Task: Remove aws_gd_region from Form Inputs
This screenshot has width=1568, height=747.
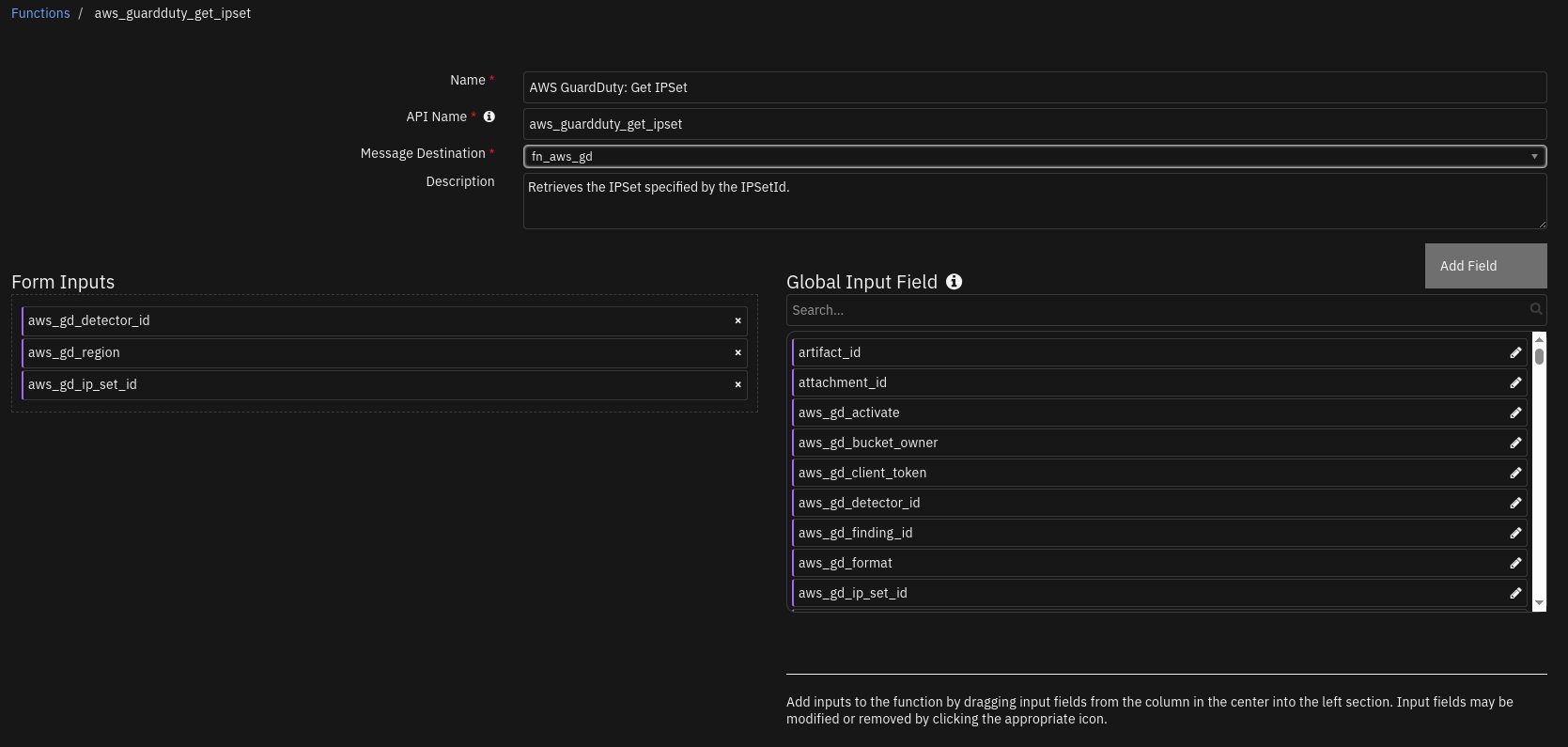Action: coord(737,352)
